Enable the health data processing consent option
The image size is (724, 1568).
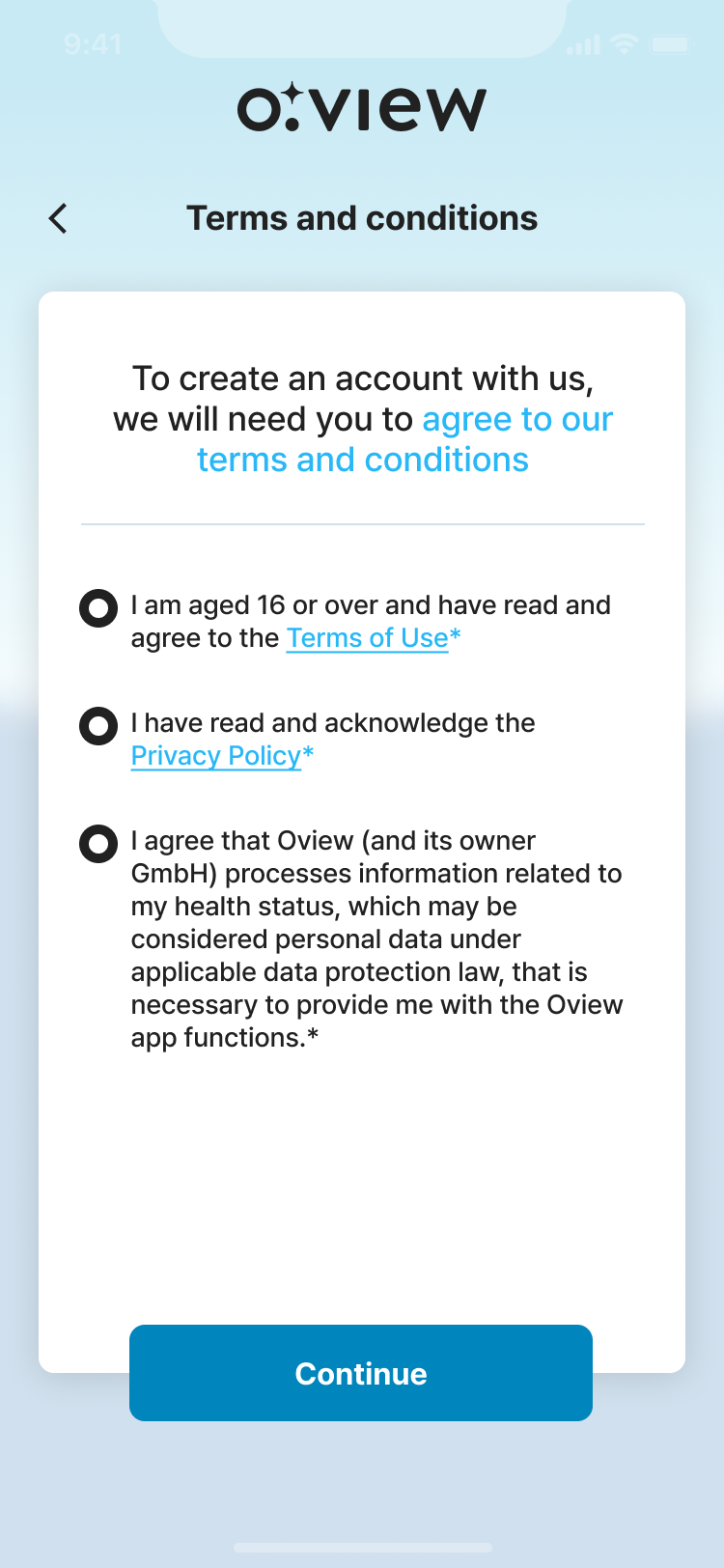98,844
